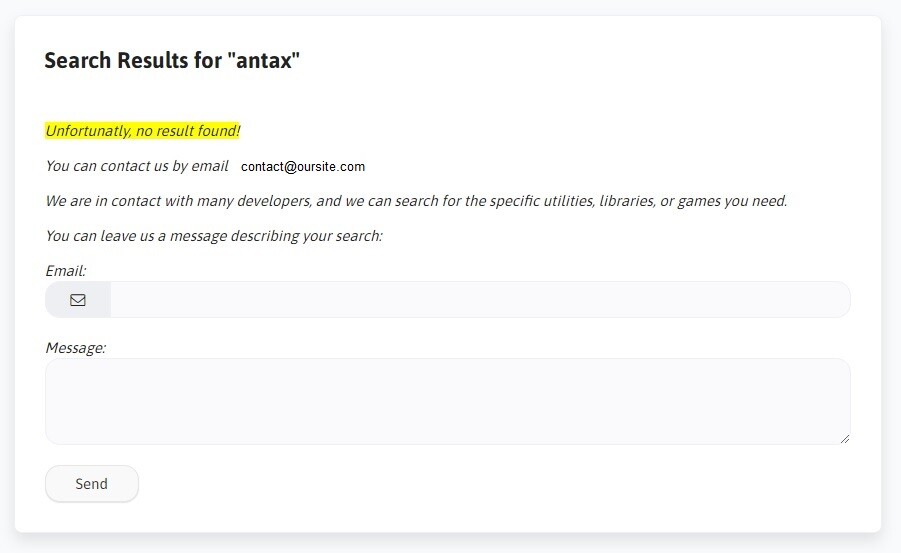Click the "Email:" field label

(66, 271)
